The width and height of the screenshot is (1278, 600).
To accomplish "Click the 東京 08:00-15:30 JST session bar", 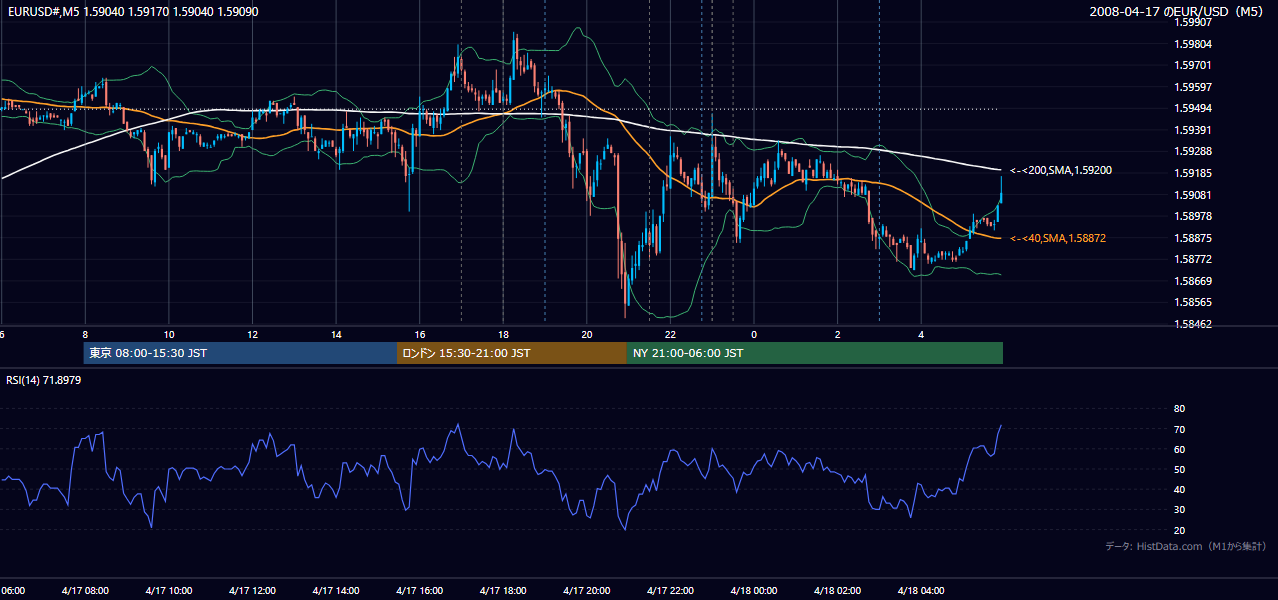I will [x=240, y=353].
